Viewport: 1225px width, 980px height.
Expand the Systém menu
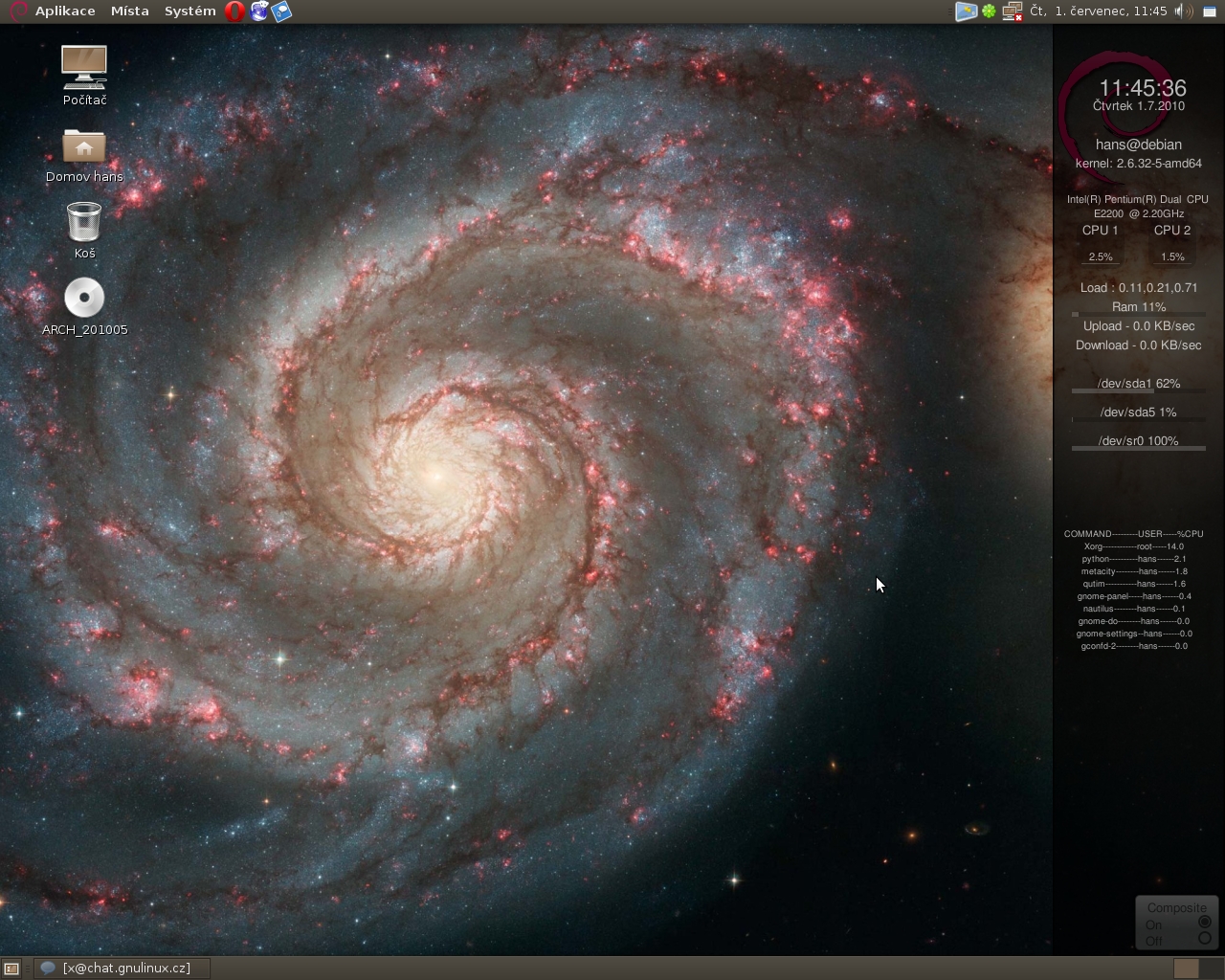[x=189, y=11]
